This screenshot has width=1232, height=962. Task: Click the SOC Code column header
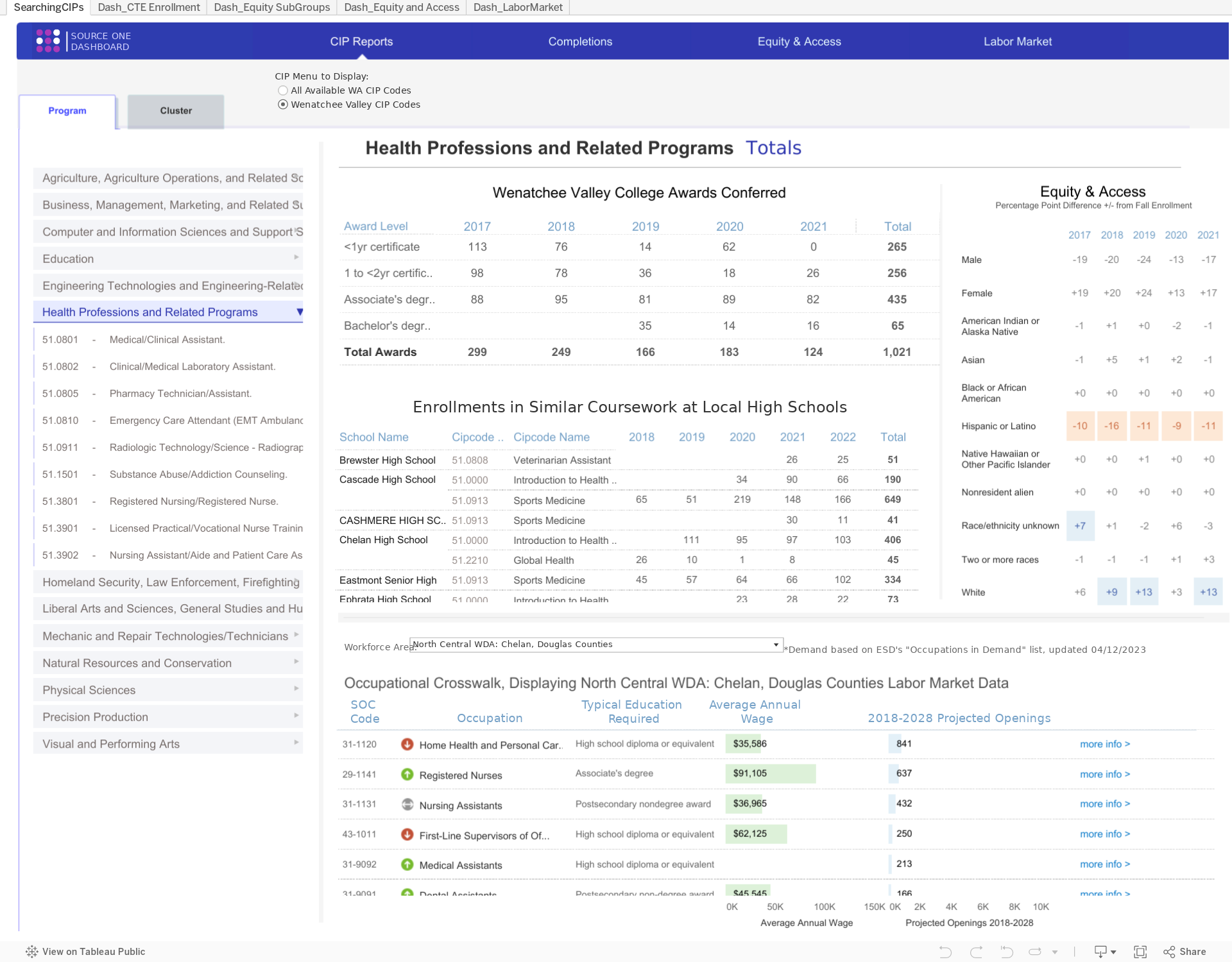coord(364,712)
